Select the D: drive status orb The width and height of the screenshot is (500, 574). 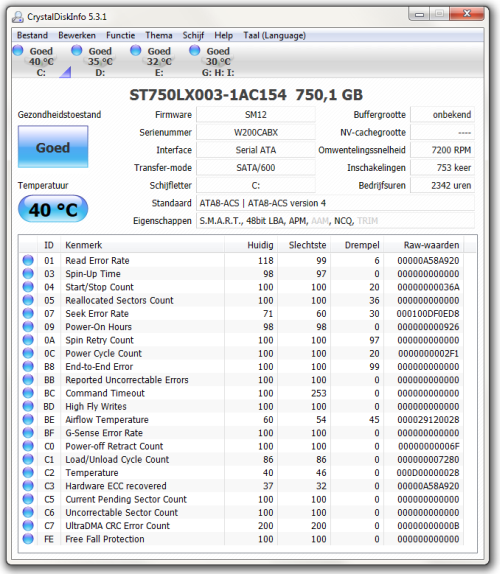[77, 50]
